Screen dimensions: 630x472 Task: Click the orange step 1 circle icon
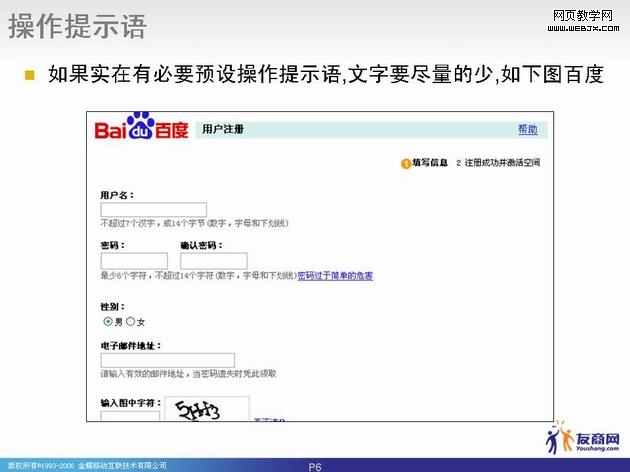406,162
